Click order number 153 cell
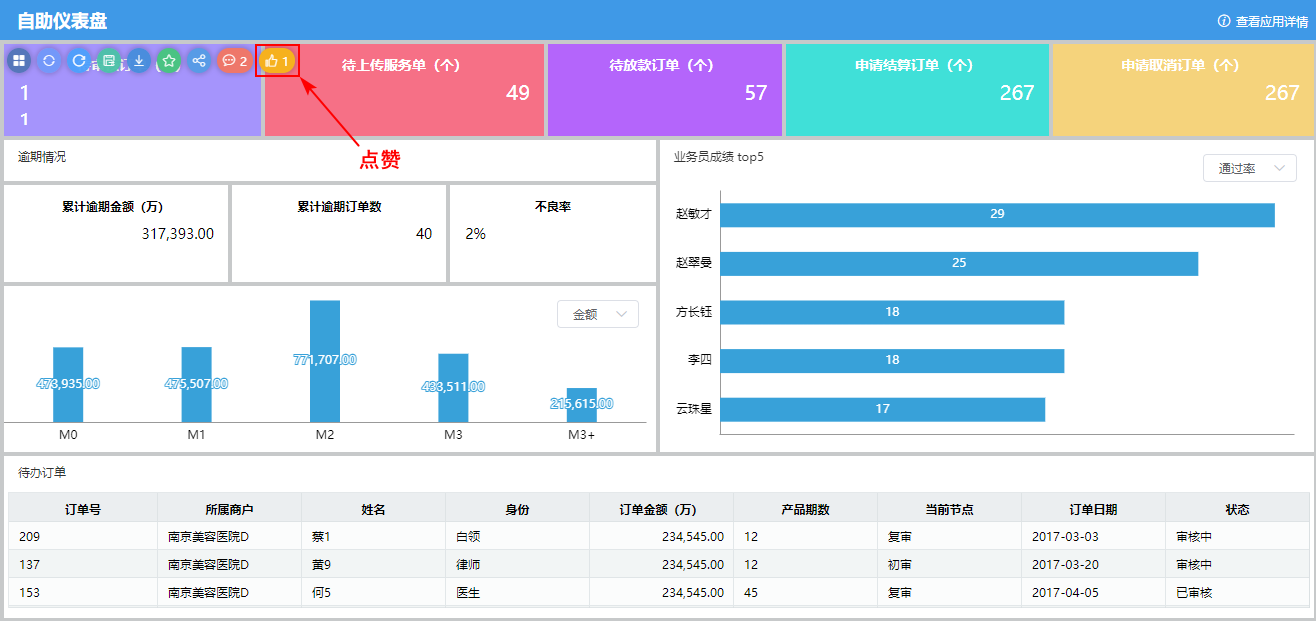Screen dimensions: 1316x621 (83, 592)
